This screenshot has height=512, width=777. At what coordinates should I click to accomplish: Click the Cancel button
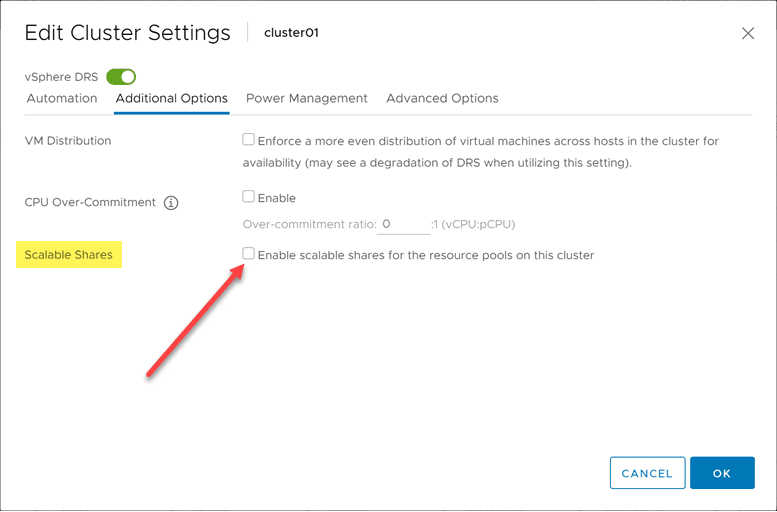tap(647, 473)
